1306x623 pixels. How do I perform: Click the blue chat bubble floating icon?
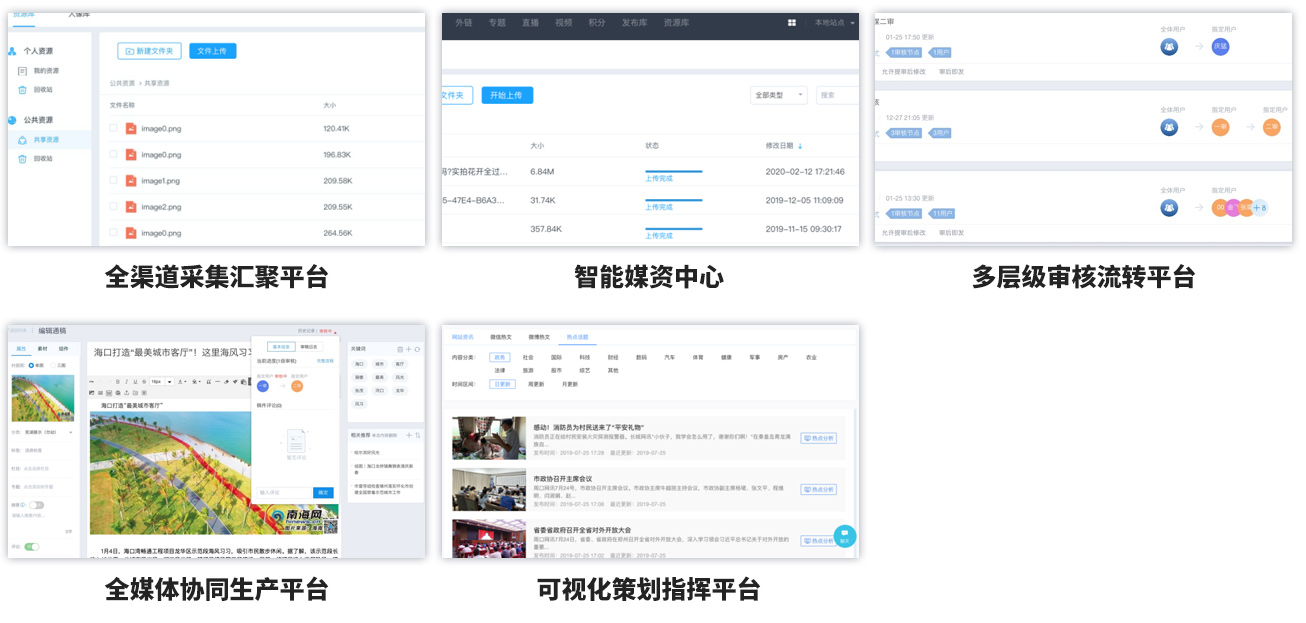pyautogui.click(x=844, y=536)
